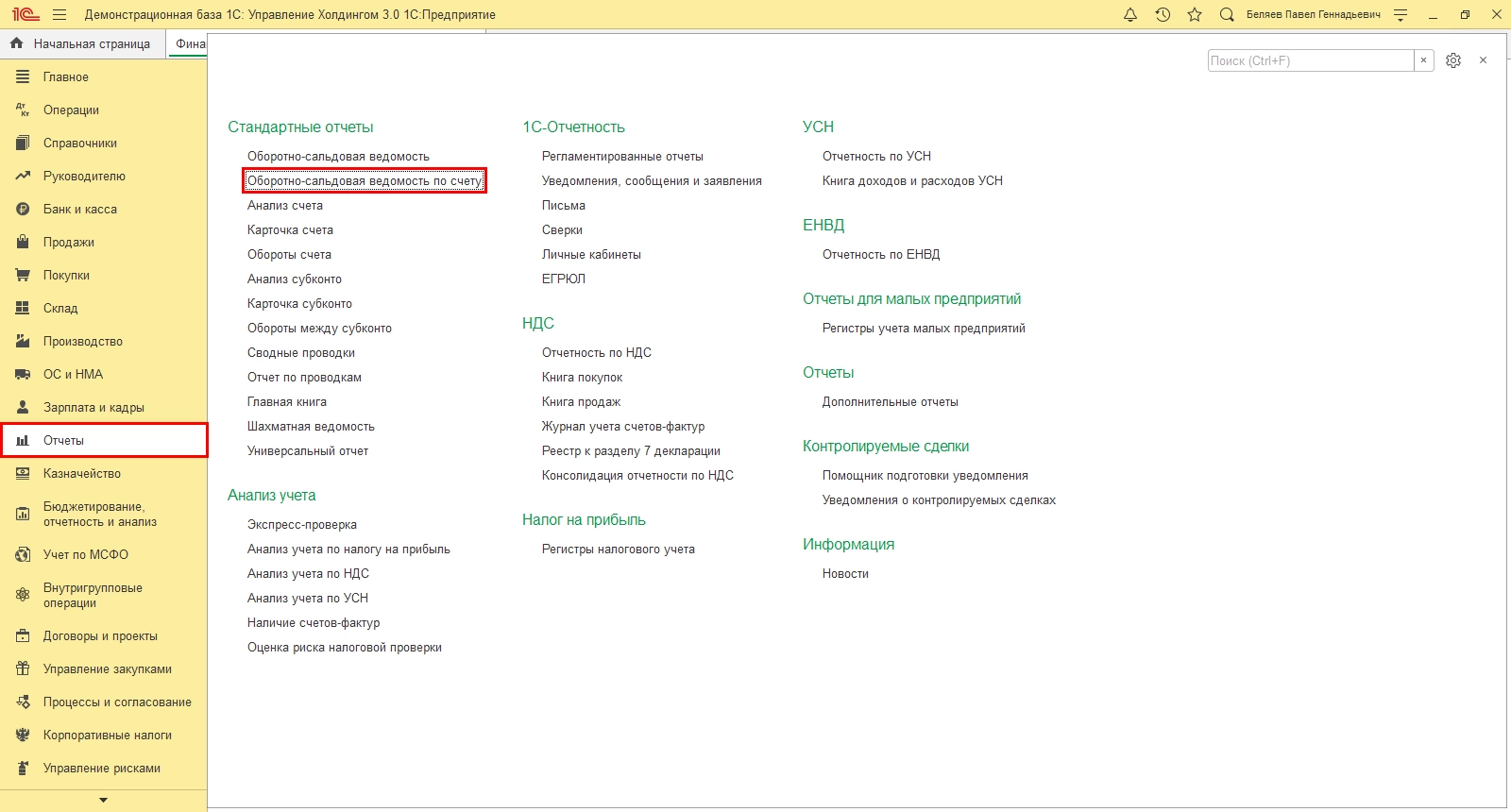
Task: Open the ЕГРЮЛ link
Action: pyautogui.click(x=564, y=279)
